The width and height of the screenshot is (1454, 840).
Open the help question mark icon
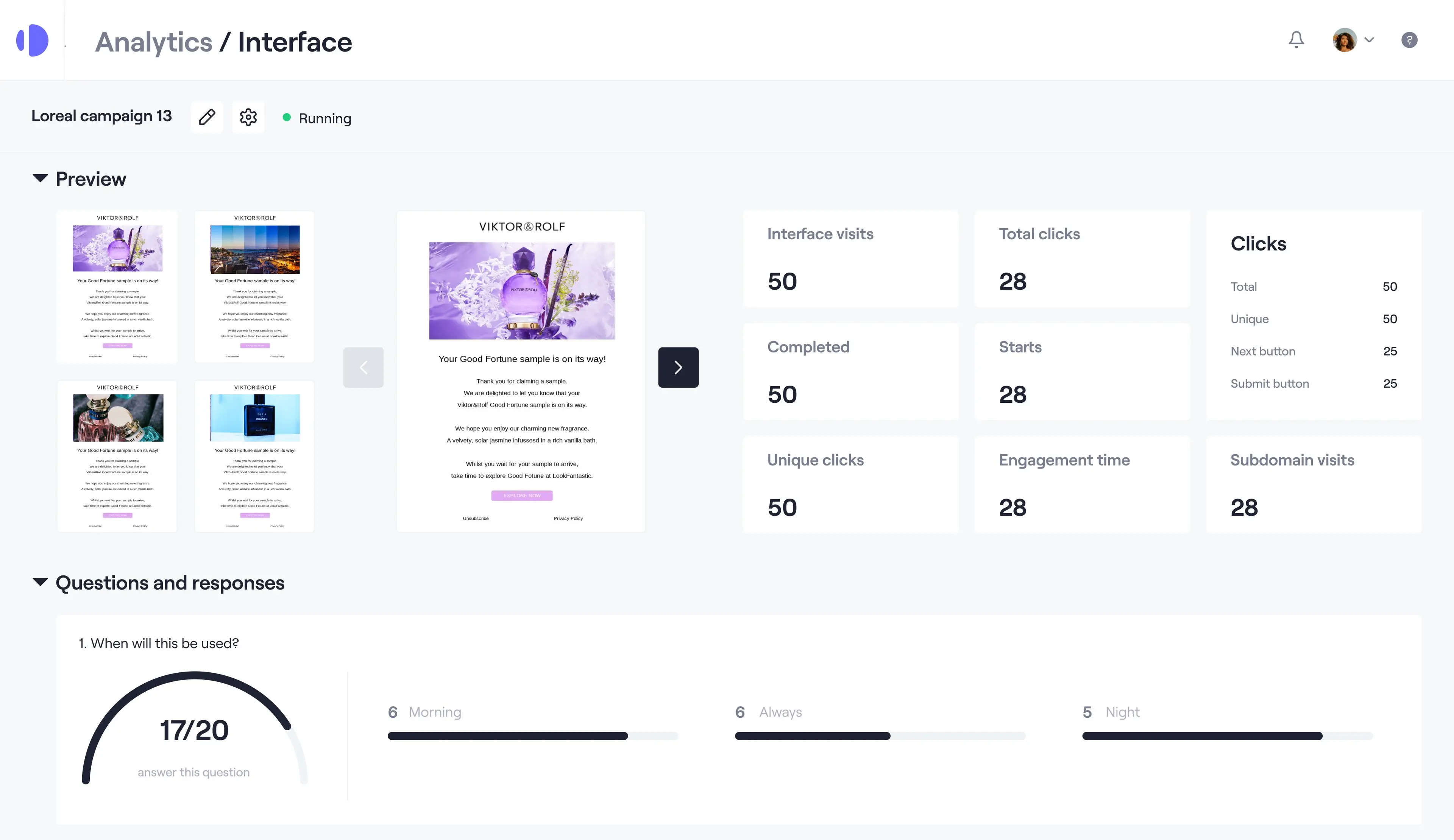1409,40
